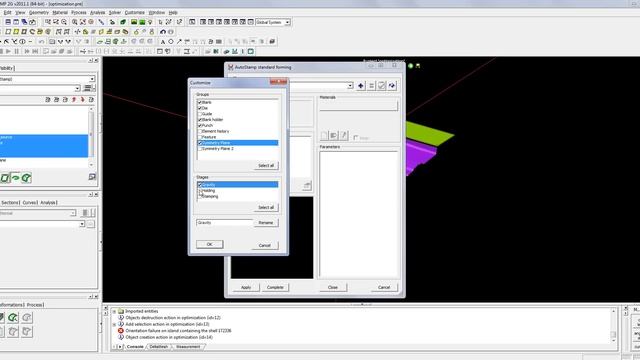Open the Global System dropdown
Screen dimensions: 640x360
(288, 22)
